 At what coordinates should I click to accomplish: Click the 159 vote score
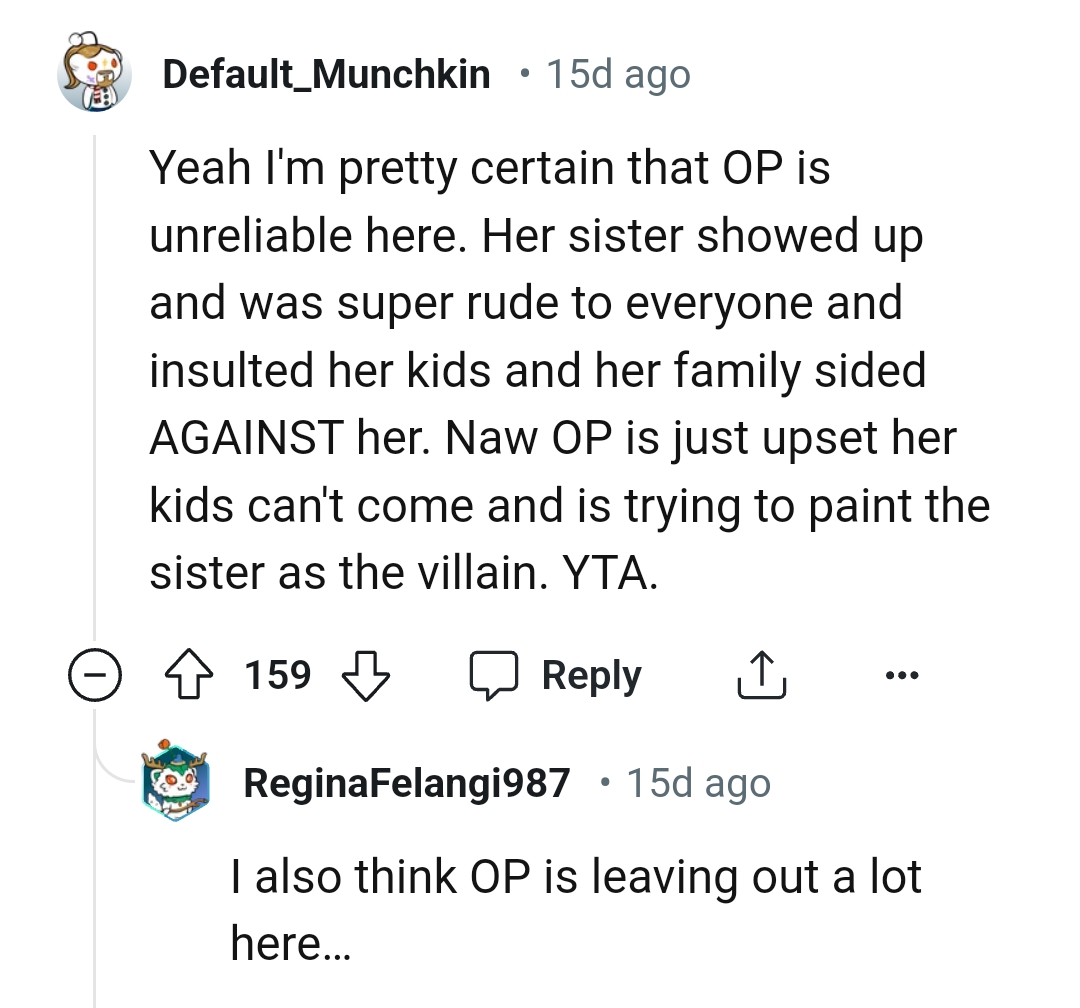point(278,676)
